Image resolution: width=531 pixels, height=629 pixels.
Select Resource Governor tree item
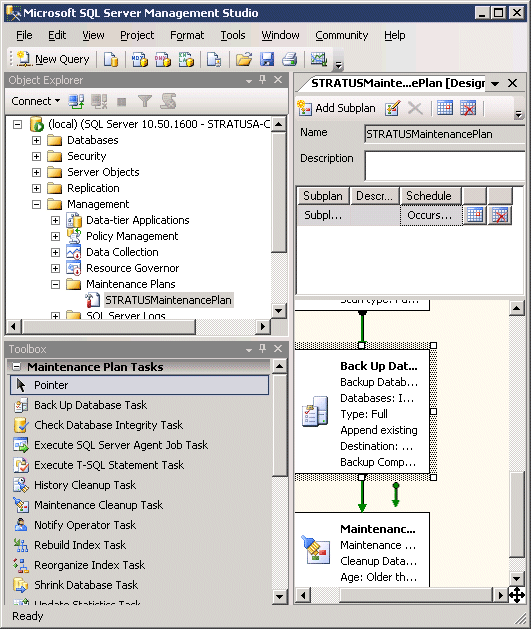[132, 268]
